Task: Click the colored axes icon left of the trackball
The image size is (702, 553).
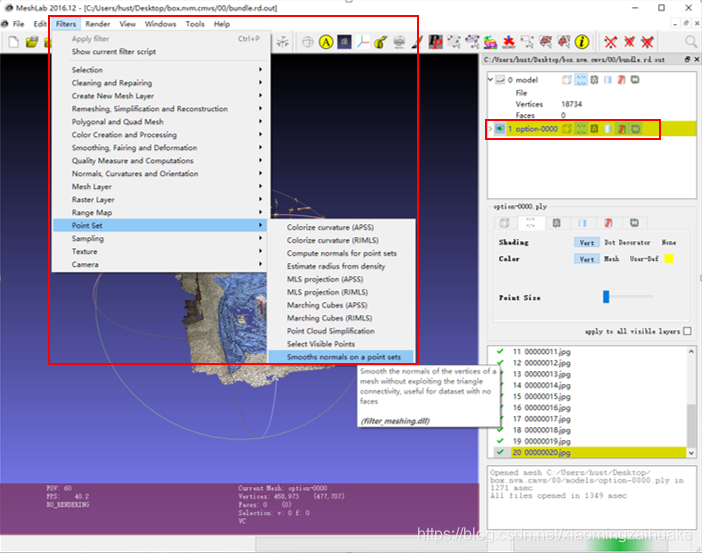Action: [x=283, y=42]
